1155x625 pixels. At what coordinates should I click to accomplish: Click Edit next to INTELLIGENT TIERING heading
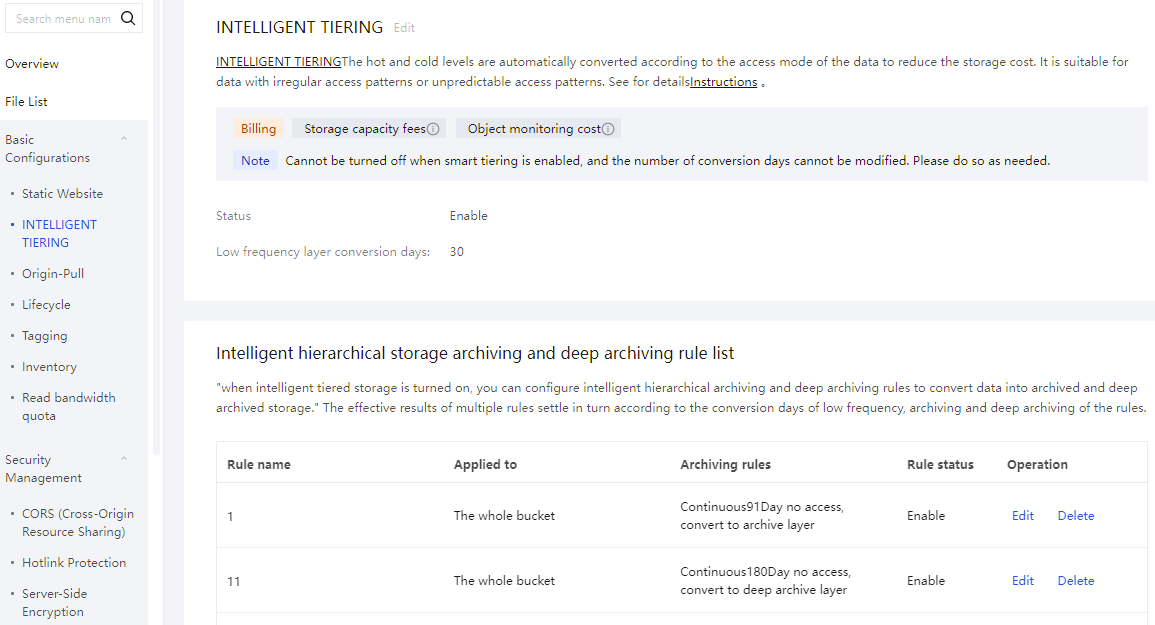[404, 28]
